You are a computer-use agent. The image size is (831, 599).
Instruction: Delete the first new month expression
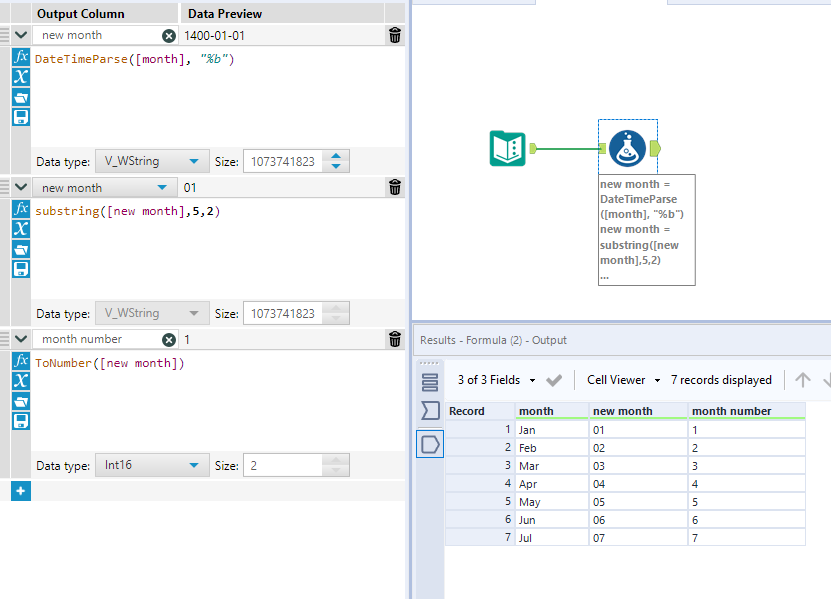click(395, 36)
